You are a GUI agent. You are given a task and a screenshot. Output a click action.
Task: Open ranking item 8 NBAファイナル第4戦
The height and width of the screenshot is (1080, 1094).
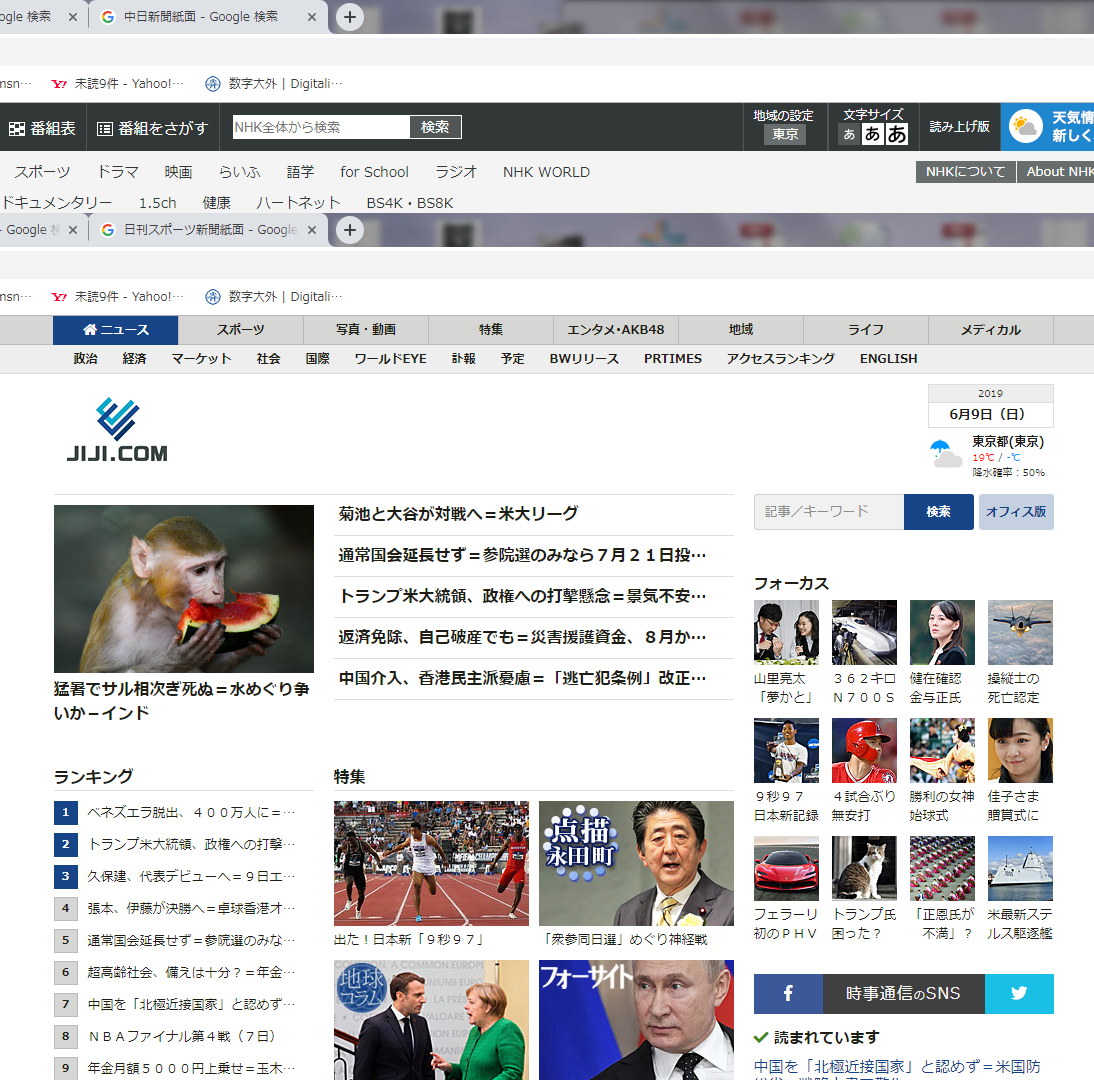182,1036
